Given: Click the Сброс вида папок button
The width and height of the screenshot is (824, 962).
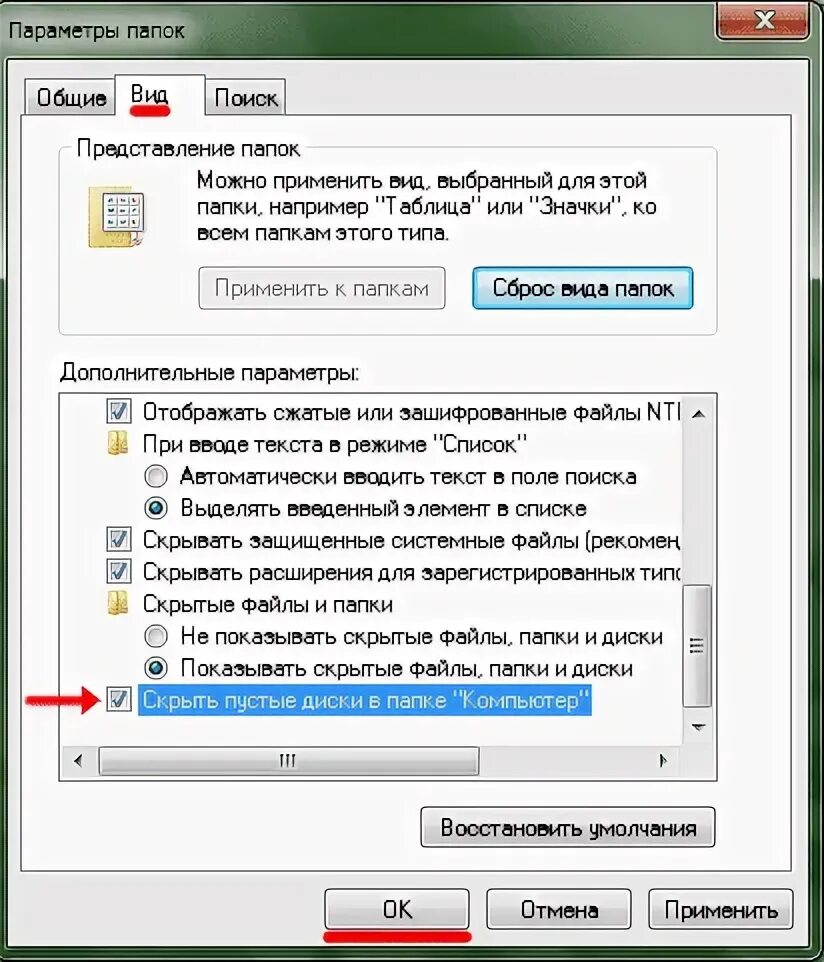Looking at the screenshot, I should [x=583, y=288].
